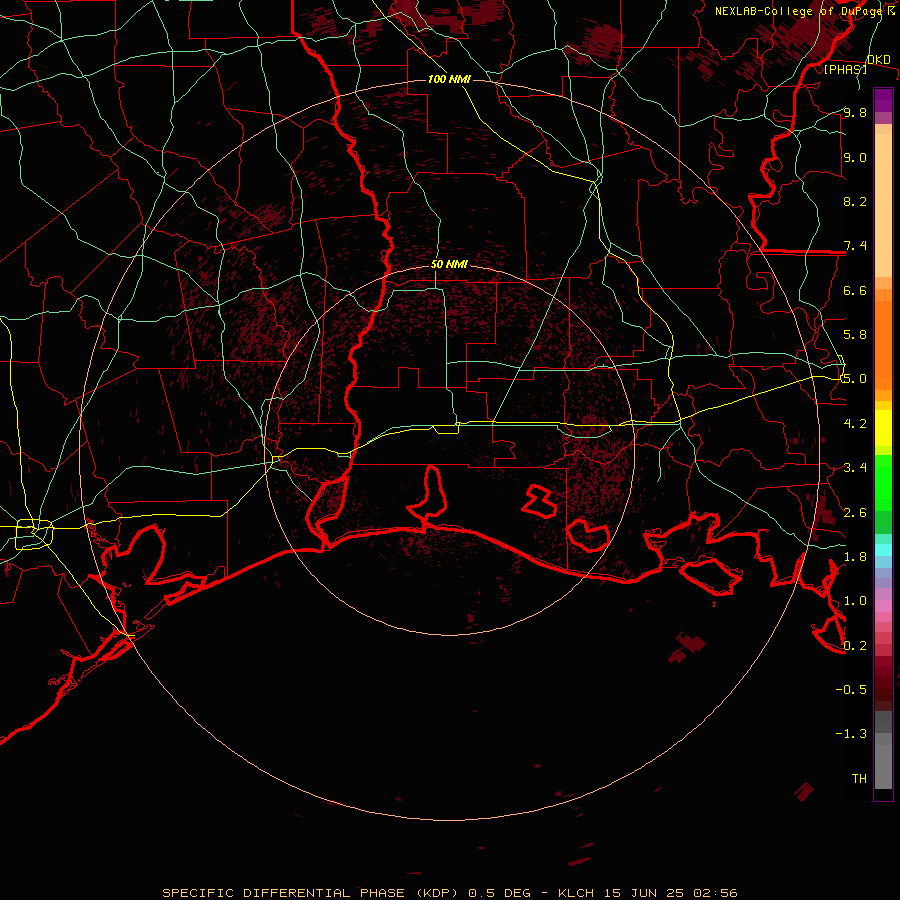Click the yellow band on the color bar

[x=883, y=428]
